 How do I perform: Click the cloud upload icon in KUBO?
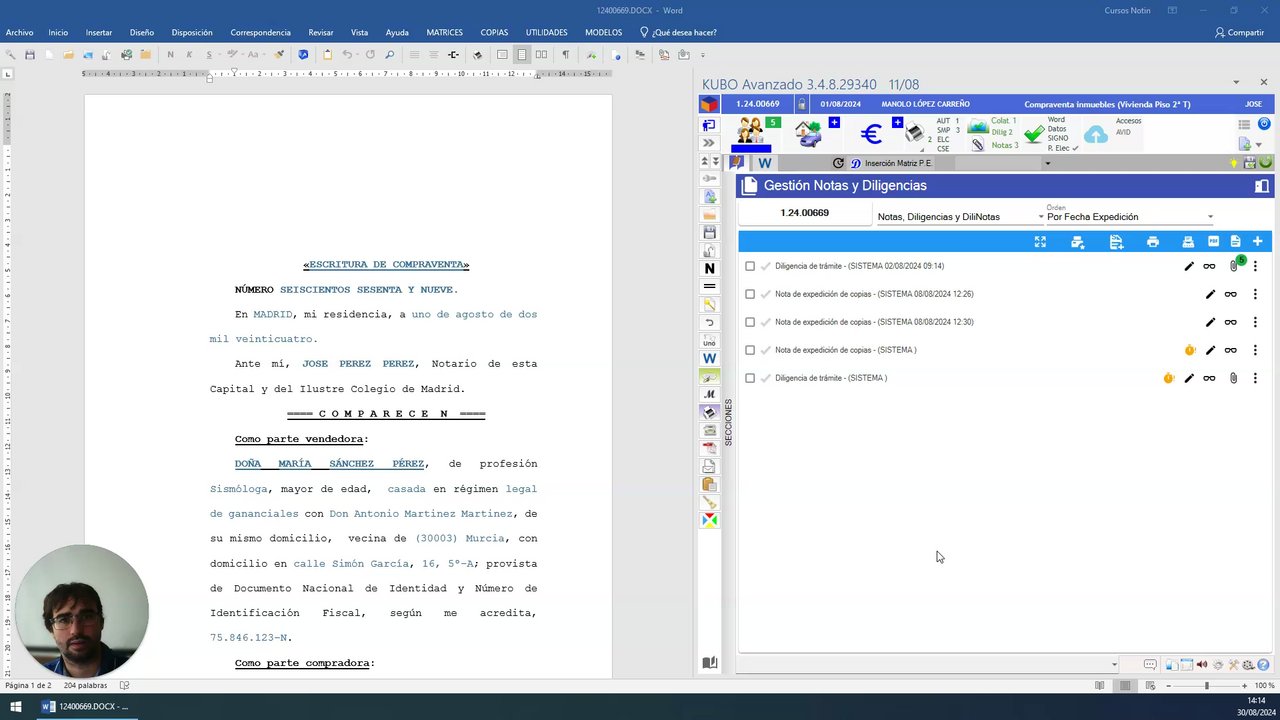[1096, 135]
